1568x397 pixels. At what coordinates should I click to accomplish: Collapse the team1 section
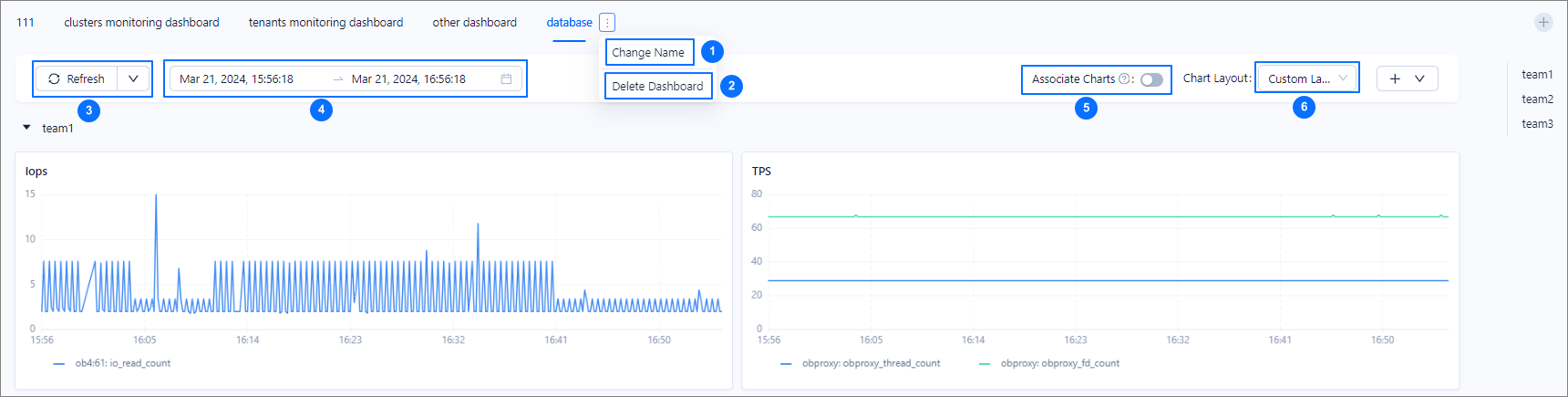27,128
